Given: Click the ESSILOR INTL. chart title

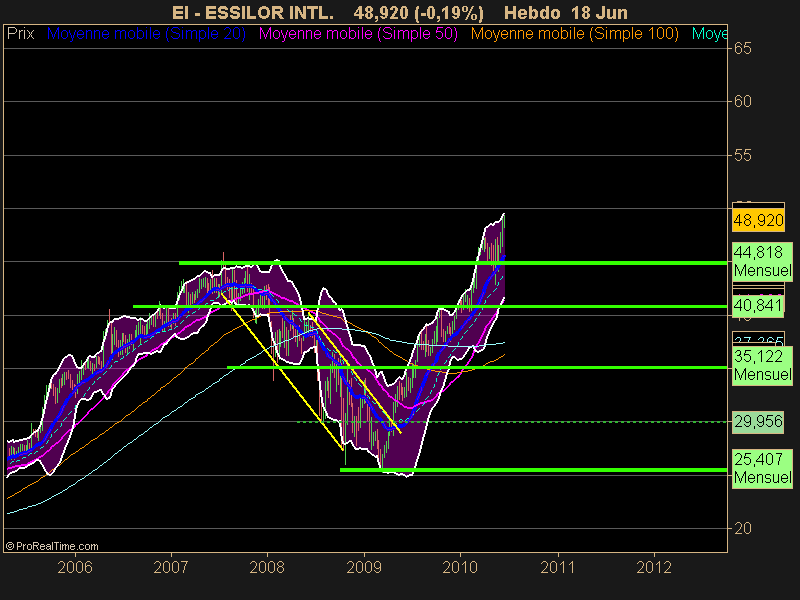Looking at the screenshot, I should (x=253, y=12).
